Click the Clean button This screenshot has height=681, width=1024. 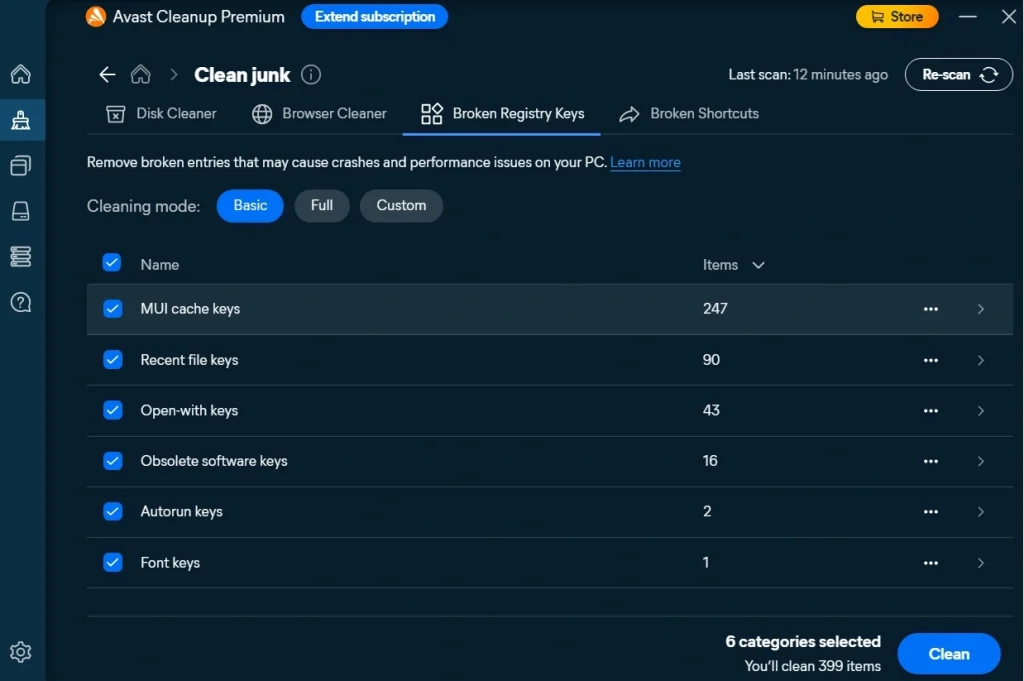pos(948,654)
